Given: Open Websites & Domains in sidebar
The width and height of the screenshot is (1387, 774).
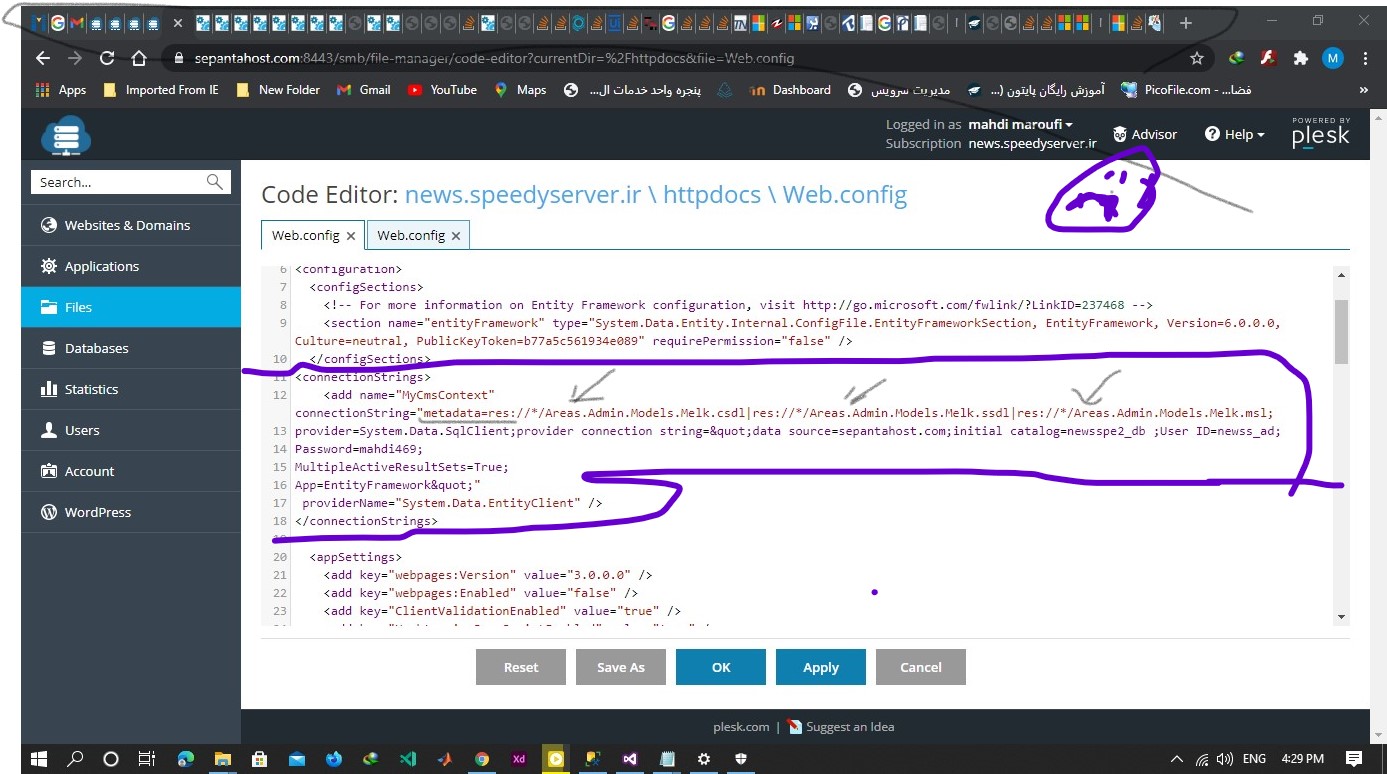Looking at the screenshot, I should click(x=131, y=225).
